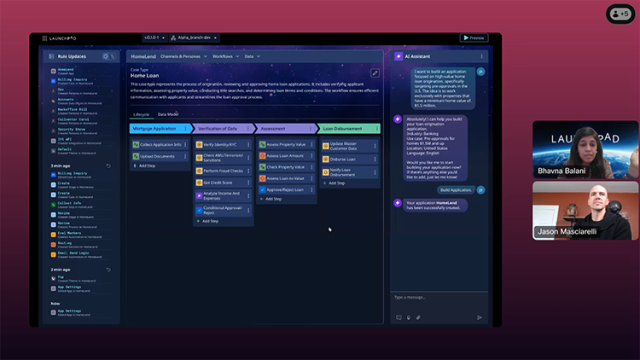Open the HomeLend application menu
Image resolution: width=640 pixels, height=360 pixels.
coord(143,56)
